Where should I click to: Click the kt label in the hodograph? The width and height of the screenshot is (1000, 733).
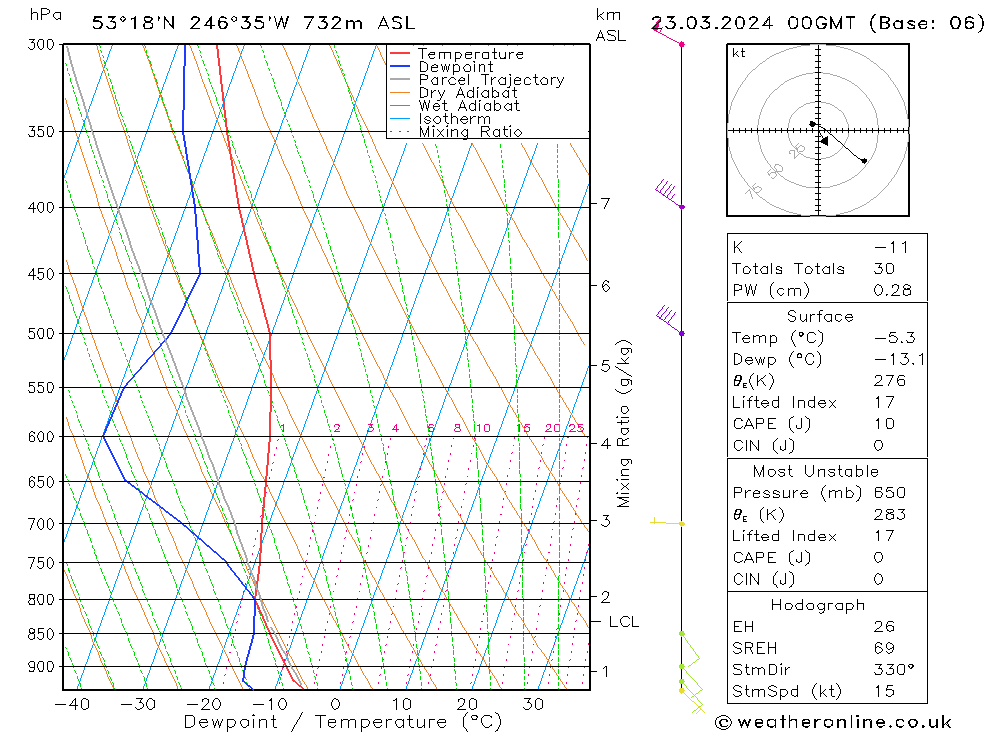[x=739, y=53]
